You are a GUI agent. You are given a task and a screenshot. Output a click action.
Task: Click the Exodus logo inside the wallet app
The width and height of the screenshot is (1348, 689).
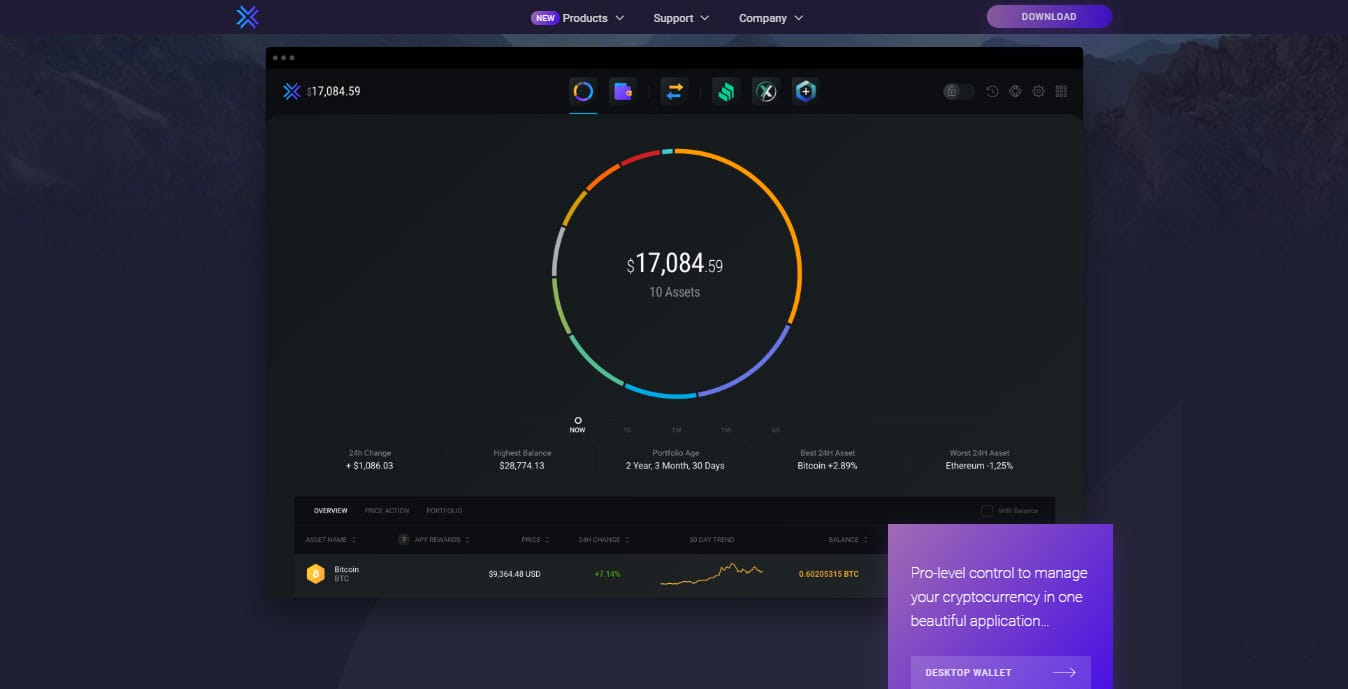click(291, 91)
